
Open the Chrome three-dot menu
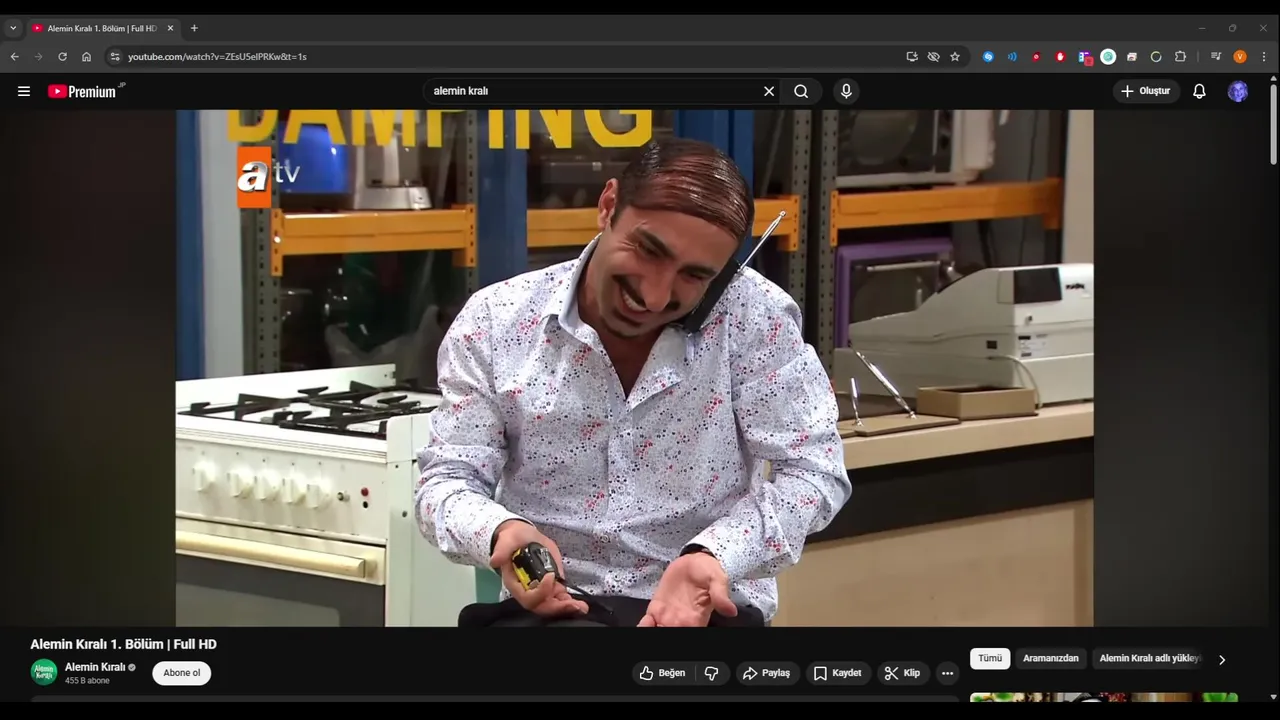click(1264, 57)
